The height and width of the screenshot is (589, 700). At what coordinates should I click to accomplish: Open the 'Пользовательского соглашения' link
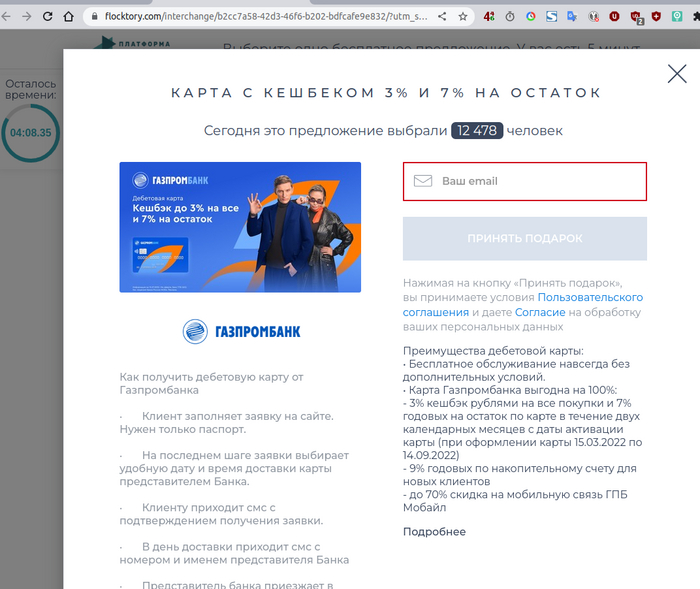(523, 305)
